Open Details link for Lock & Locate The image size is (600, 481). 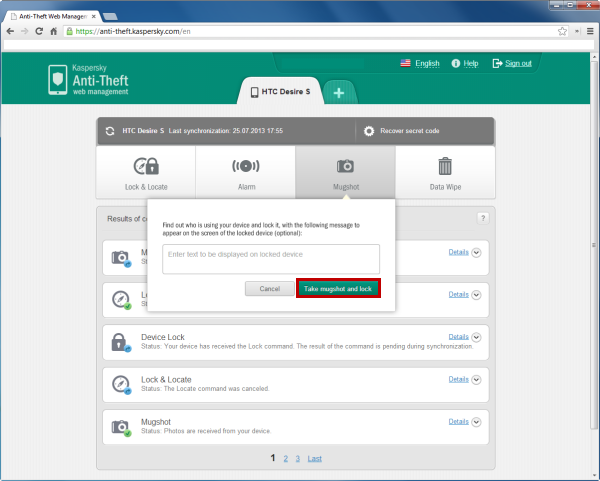(458, 379)
